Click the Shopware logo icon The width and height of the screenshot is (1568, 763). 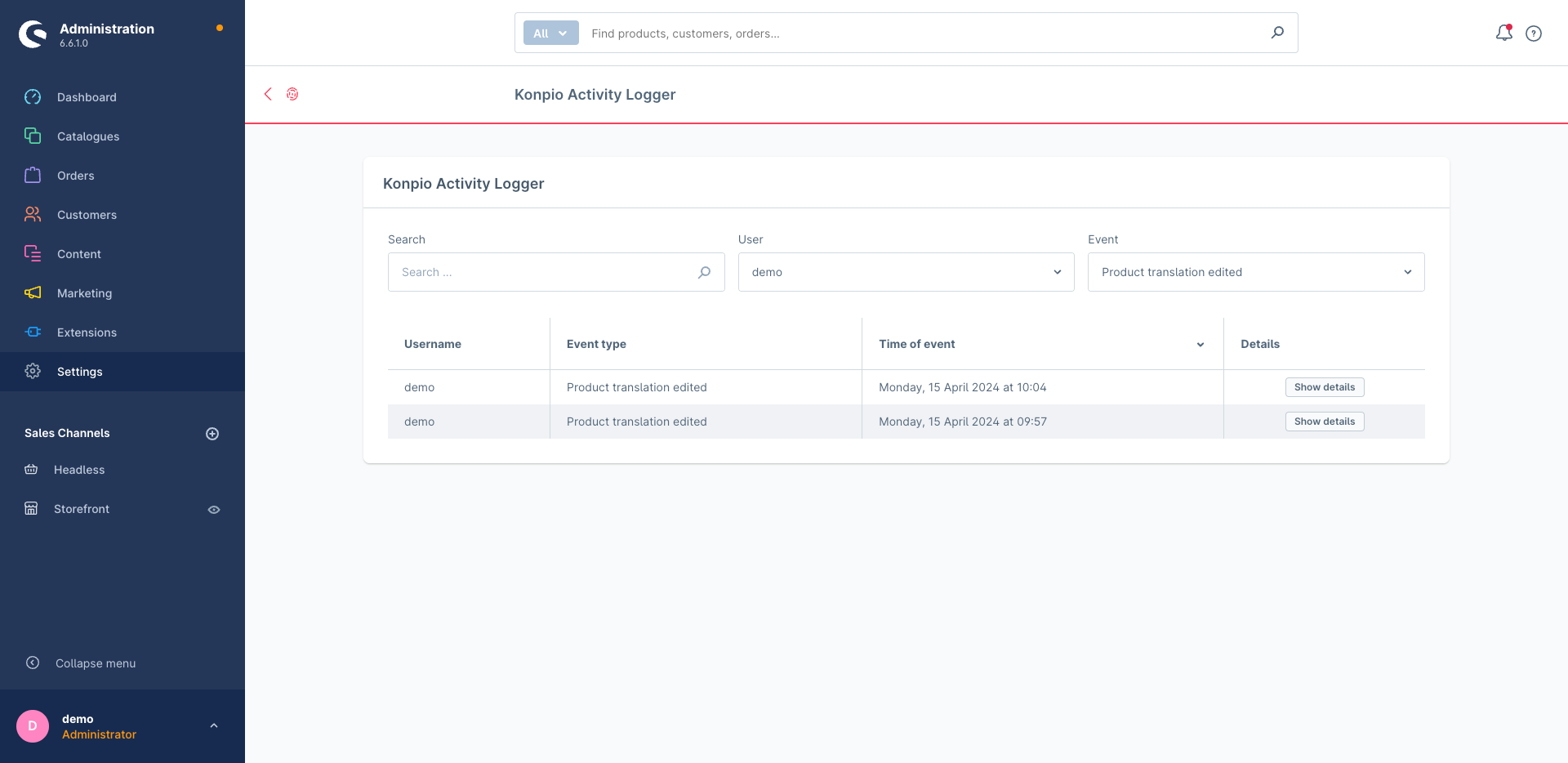(x=33, y=34)
